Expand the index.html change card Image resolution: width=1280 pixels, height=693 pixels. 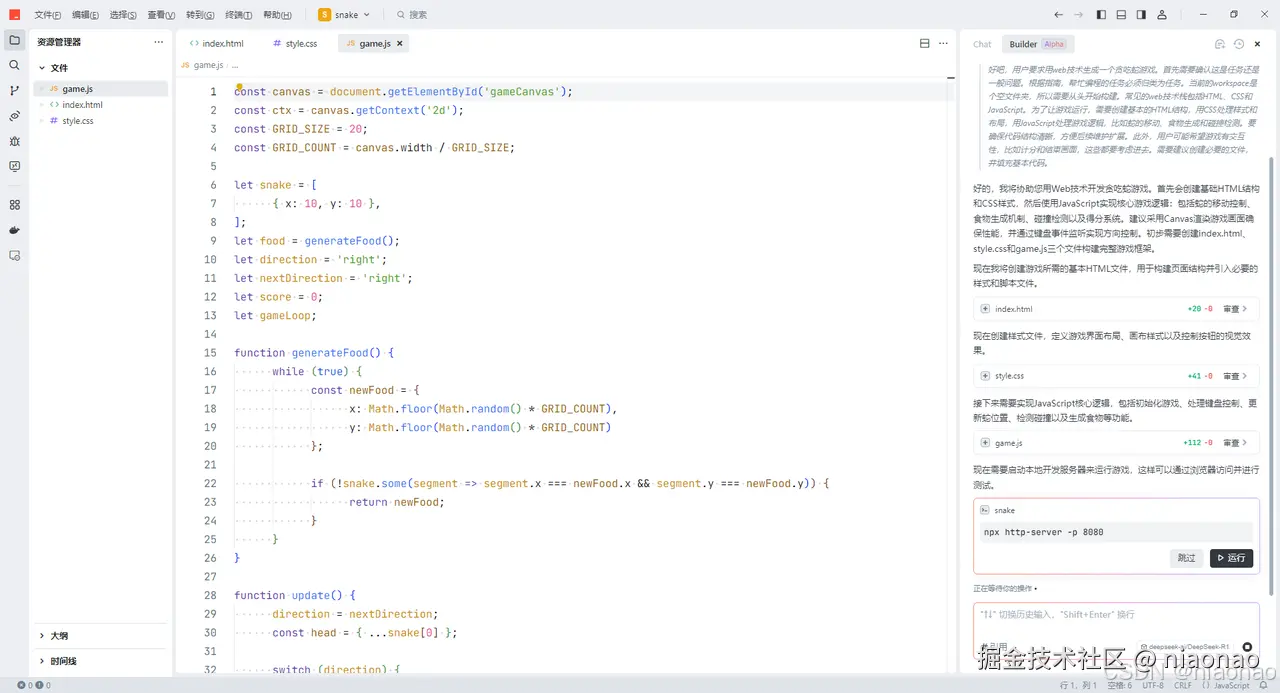[985, 309]
